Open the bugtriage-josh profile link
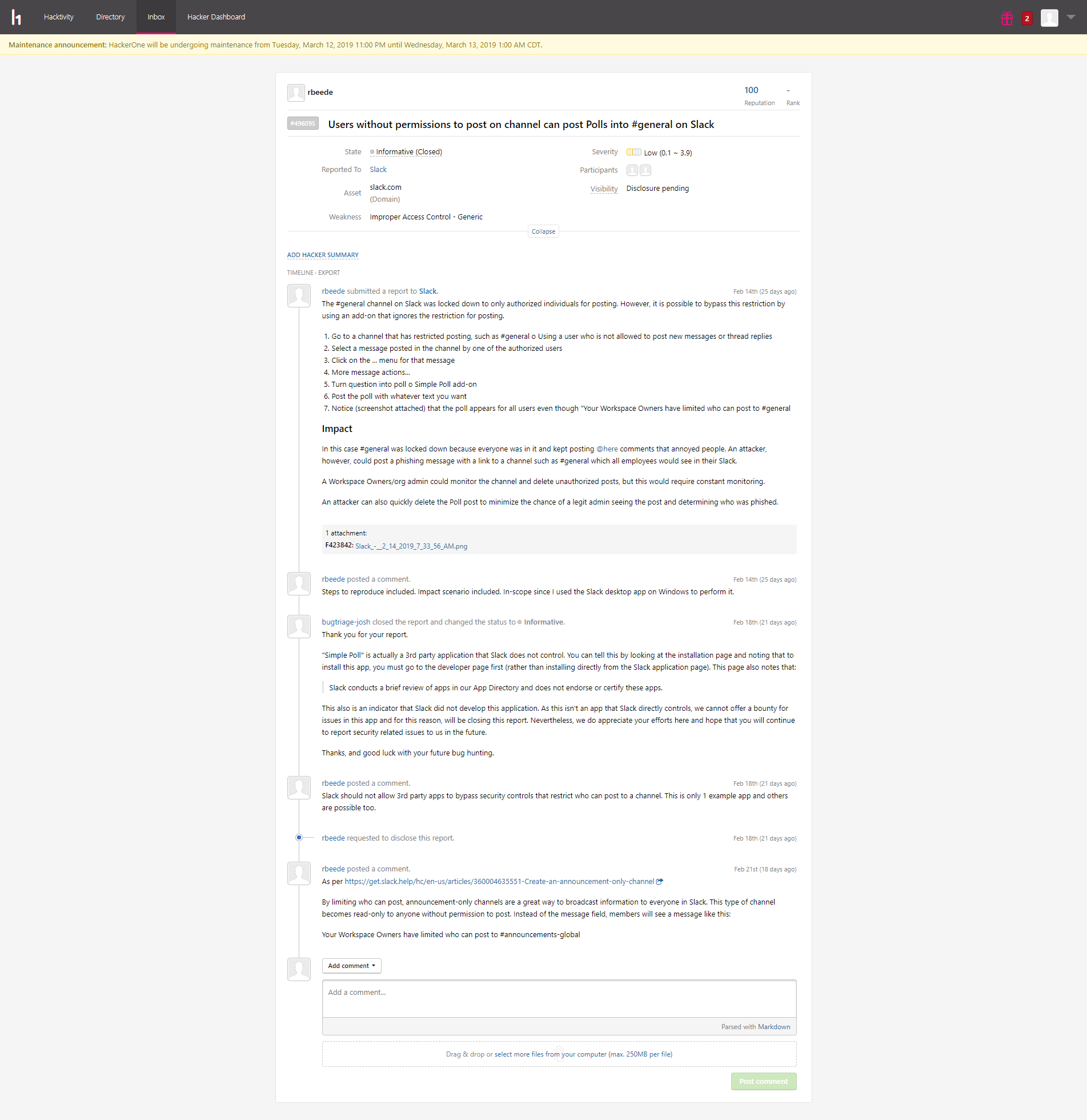The image size is (1087, 1120). (x=346, y=622)
